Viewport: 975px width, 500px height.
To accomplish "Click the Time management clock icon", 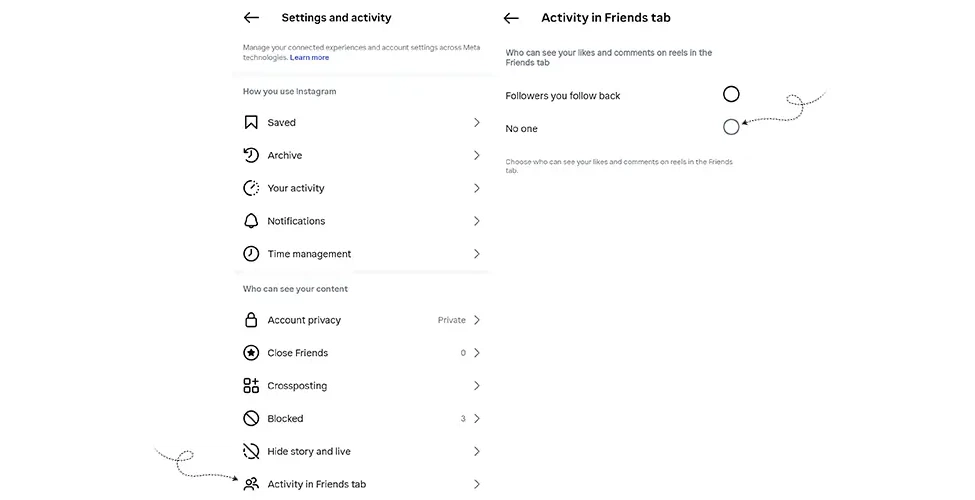I will click(x=251, y=254).
